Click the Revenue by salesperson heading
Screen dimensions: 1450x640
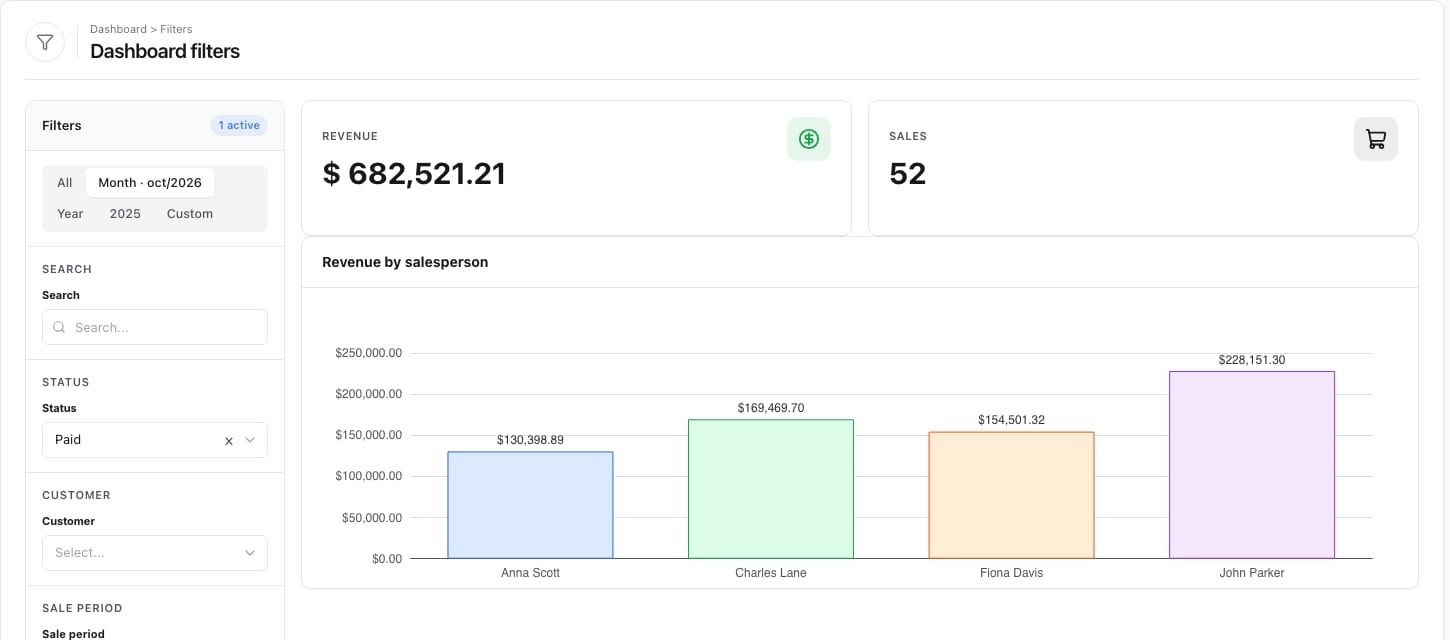(x=405, y=262)
